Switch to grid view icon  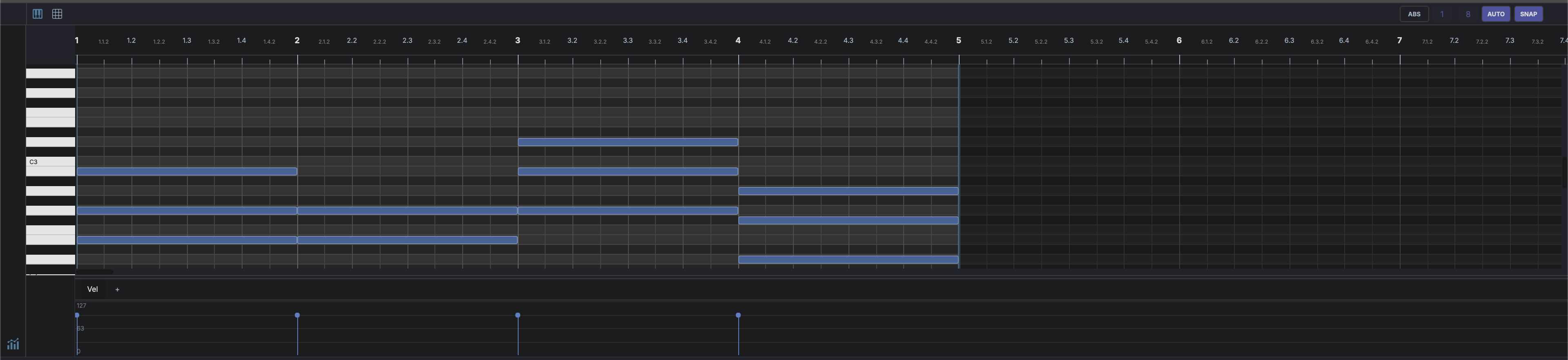pyautogui.click(x=57, y=14)
